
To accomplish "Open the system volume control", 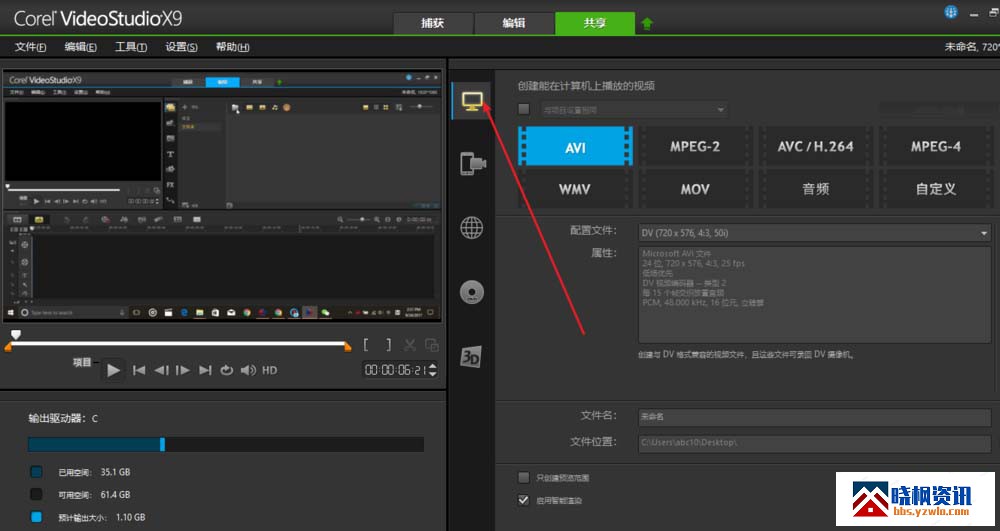I will [249, 370].
